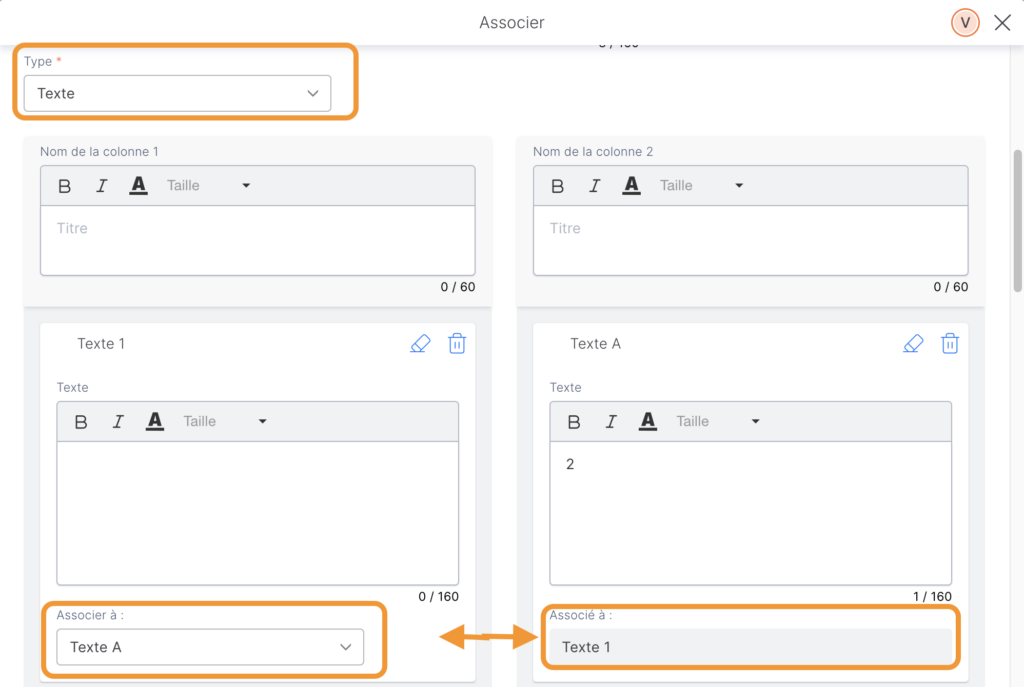Open text color in column 1 name editor
This screenshot has width=1024, height=687.
click(x=138, y=186)
